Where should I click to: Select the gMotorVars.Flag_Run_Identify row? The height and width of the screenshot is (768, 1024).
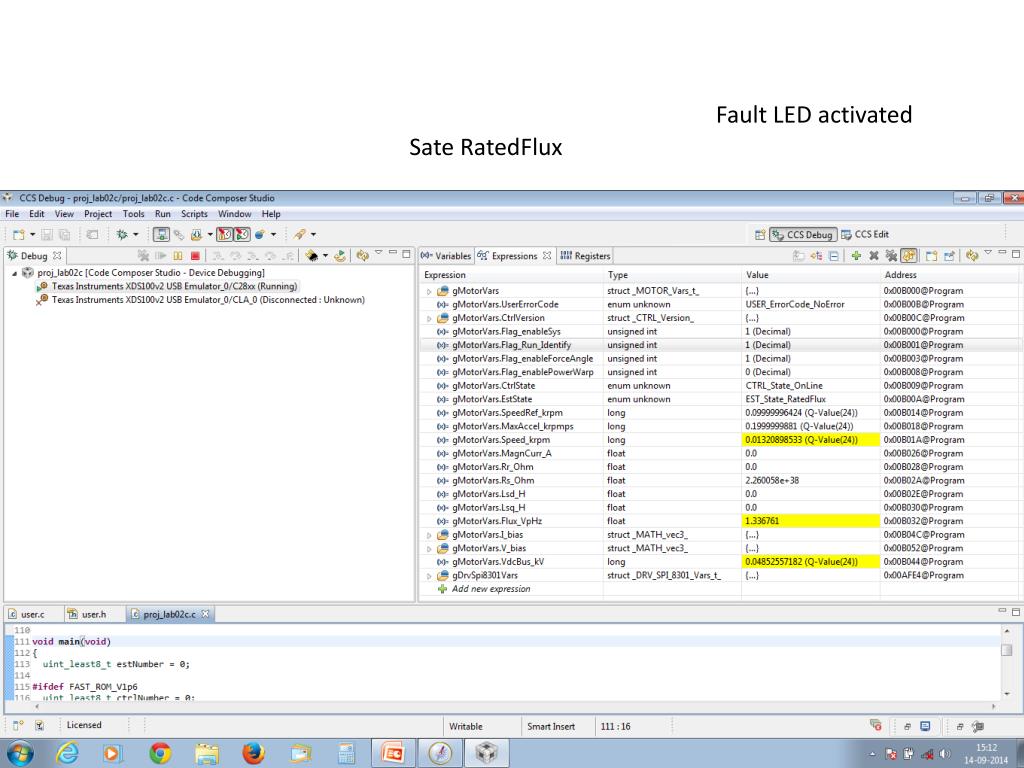tap(721, 345)
